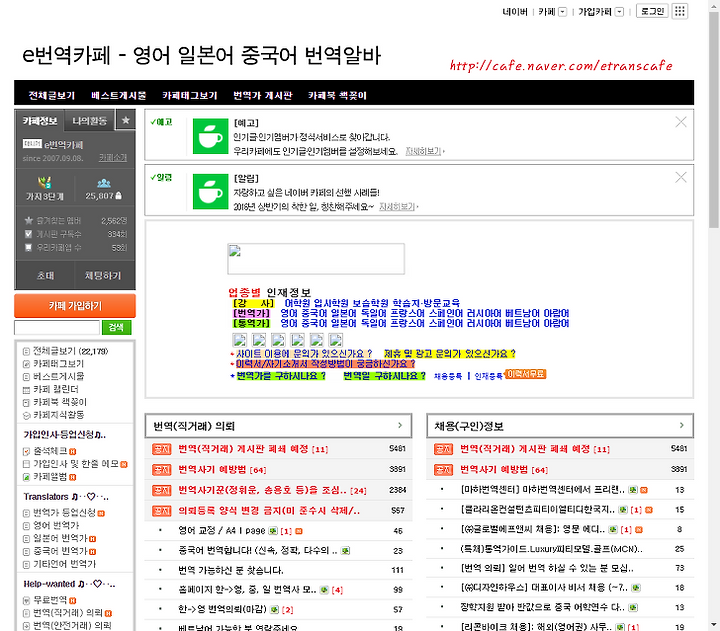This screenshot has width=720, height=631.
Task: Click new icon beside 일본어 번역가
Action: [92, 539]
